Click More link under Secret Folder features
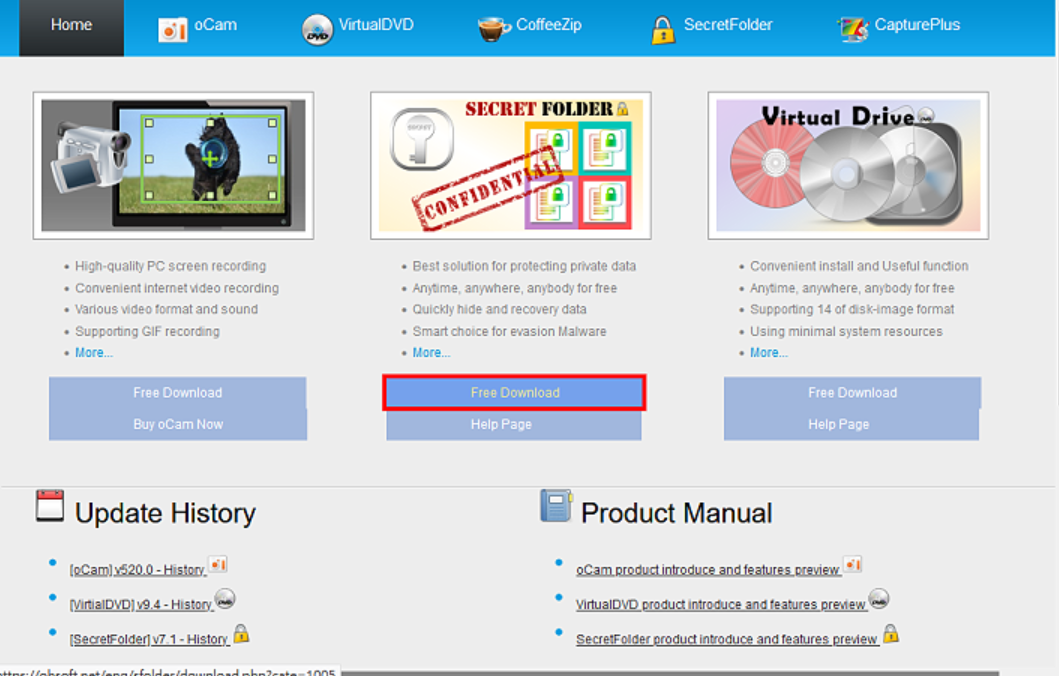 [432, 353]
